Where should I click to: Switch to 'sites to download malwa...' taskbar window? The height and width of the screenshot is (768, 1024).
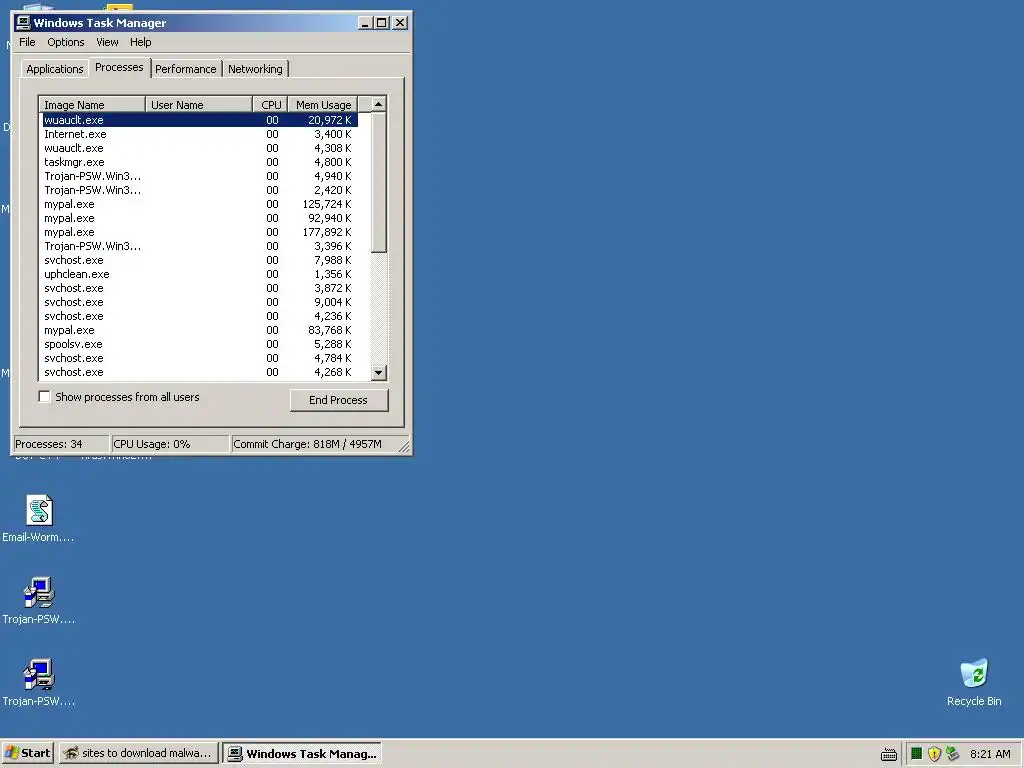138,753
